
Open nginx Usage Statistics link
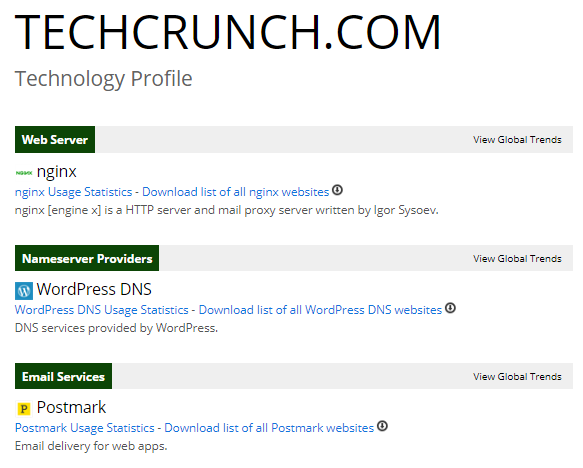(73, 192)
